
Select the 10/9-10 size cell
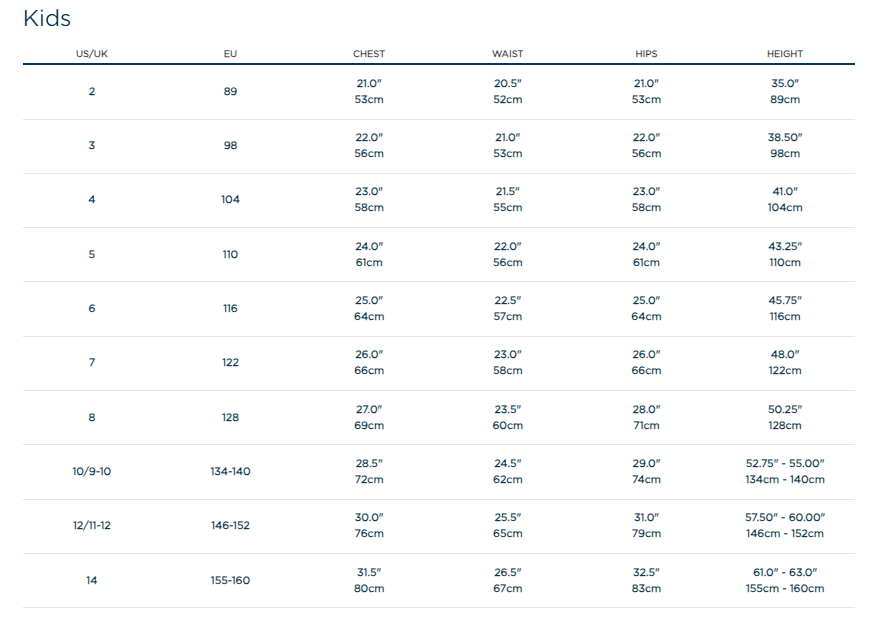[92, 471]
